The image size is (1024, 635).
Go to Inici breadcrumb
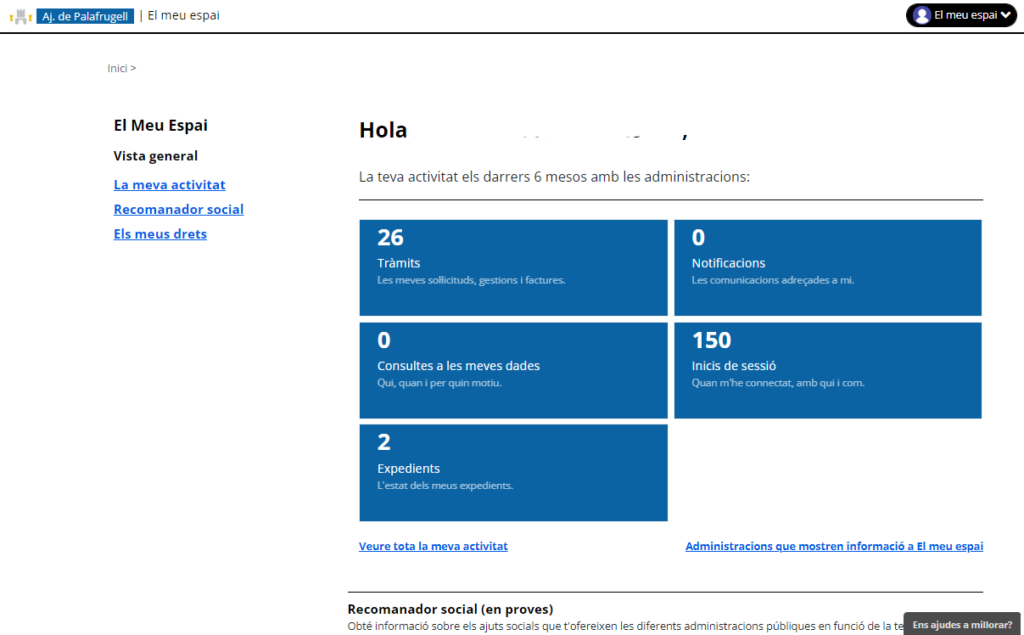coord(117,68)
